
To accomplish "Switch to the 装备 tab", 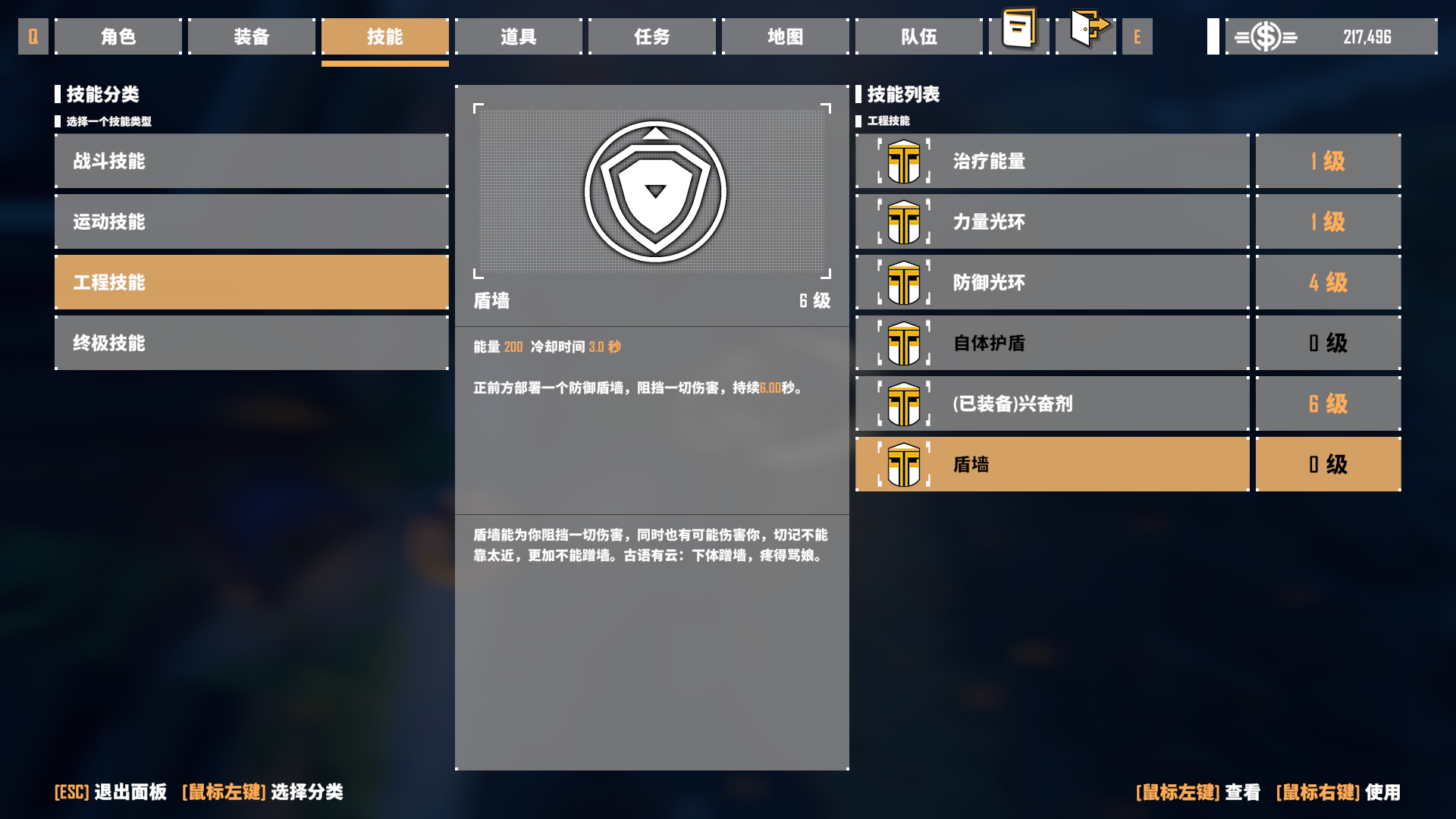I will click(x=252, y=36).
